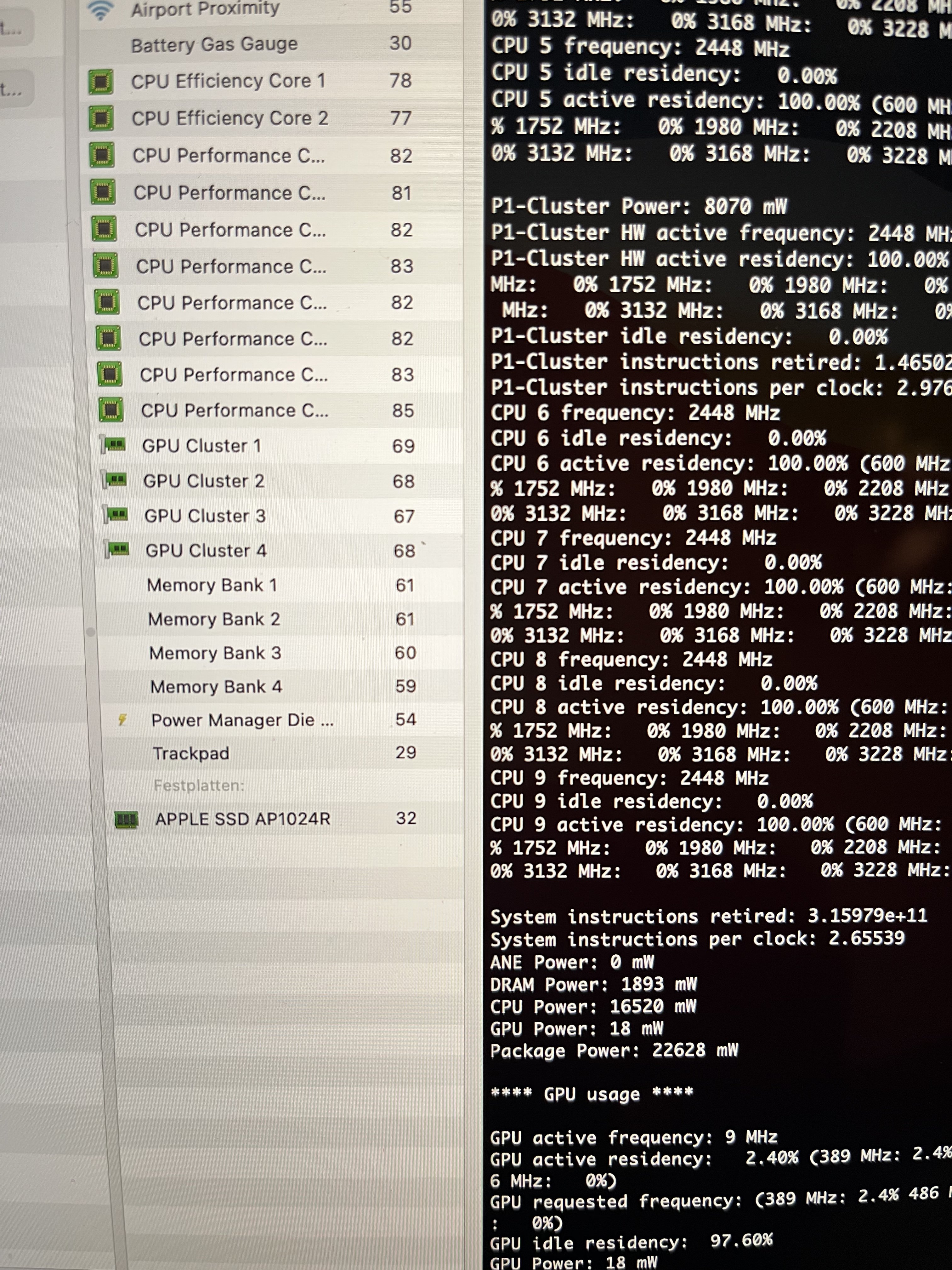Click the GPU Cluster 1 card icon
This screenshot has width=952, height=1270.
tap(114, 445)
